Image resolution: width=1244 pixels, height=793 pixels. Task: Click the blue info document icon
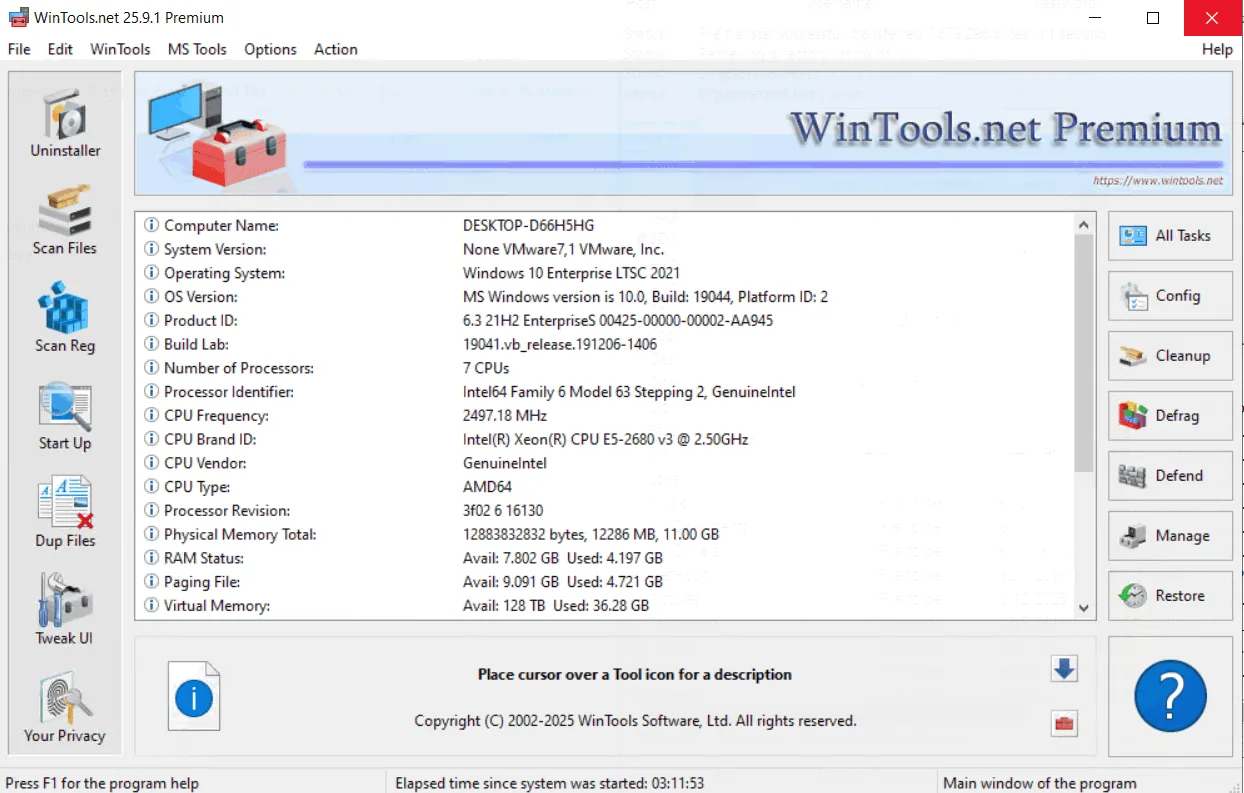pos(194,696)
